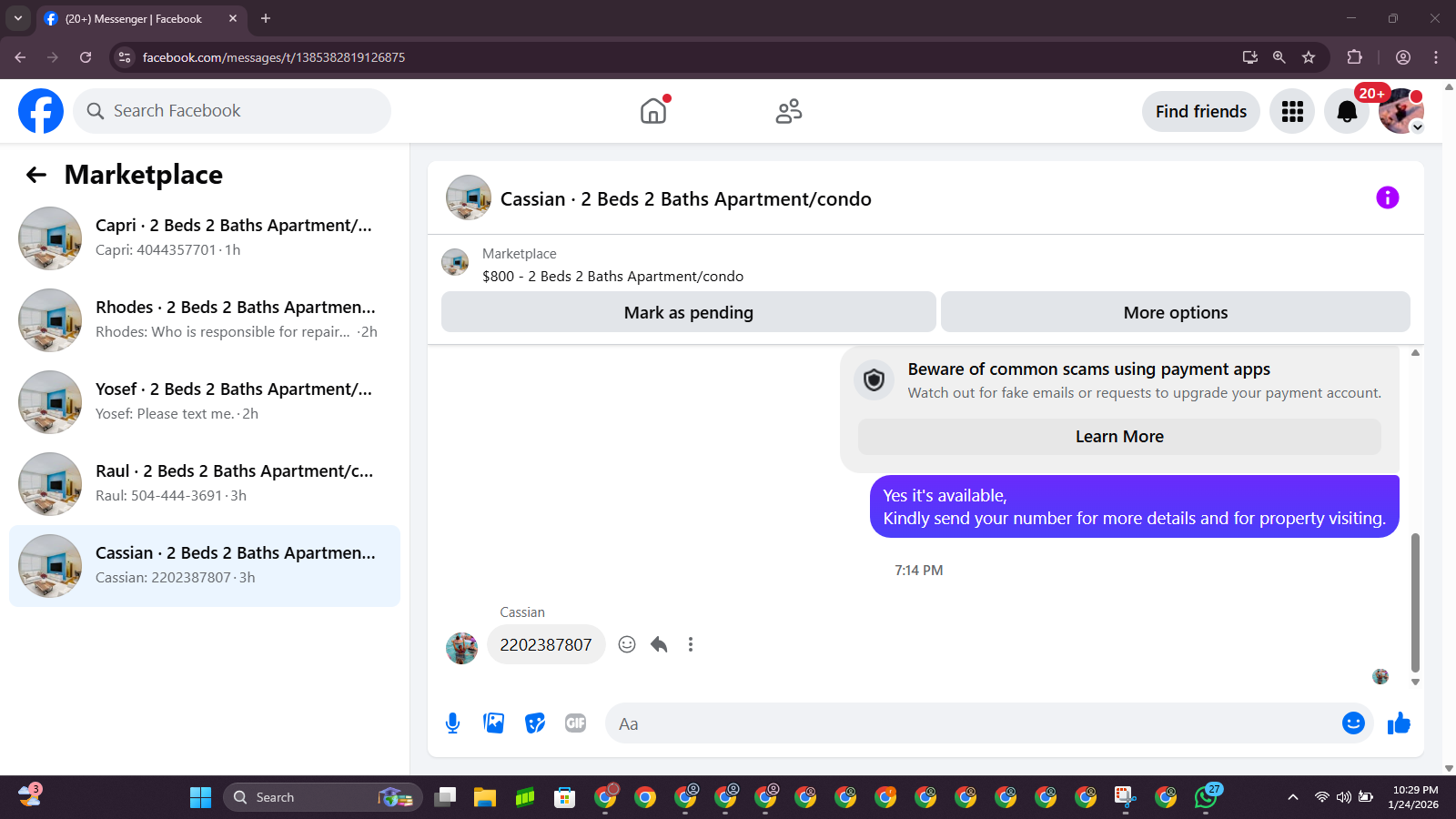This screenshot has height=819, width=1456.
Task: Click the chat header listing thumbnail
Action: pos(469,197)
